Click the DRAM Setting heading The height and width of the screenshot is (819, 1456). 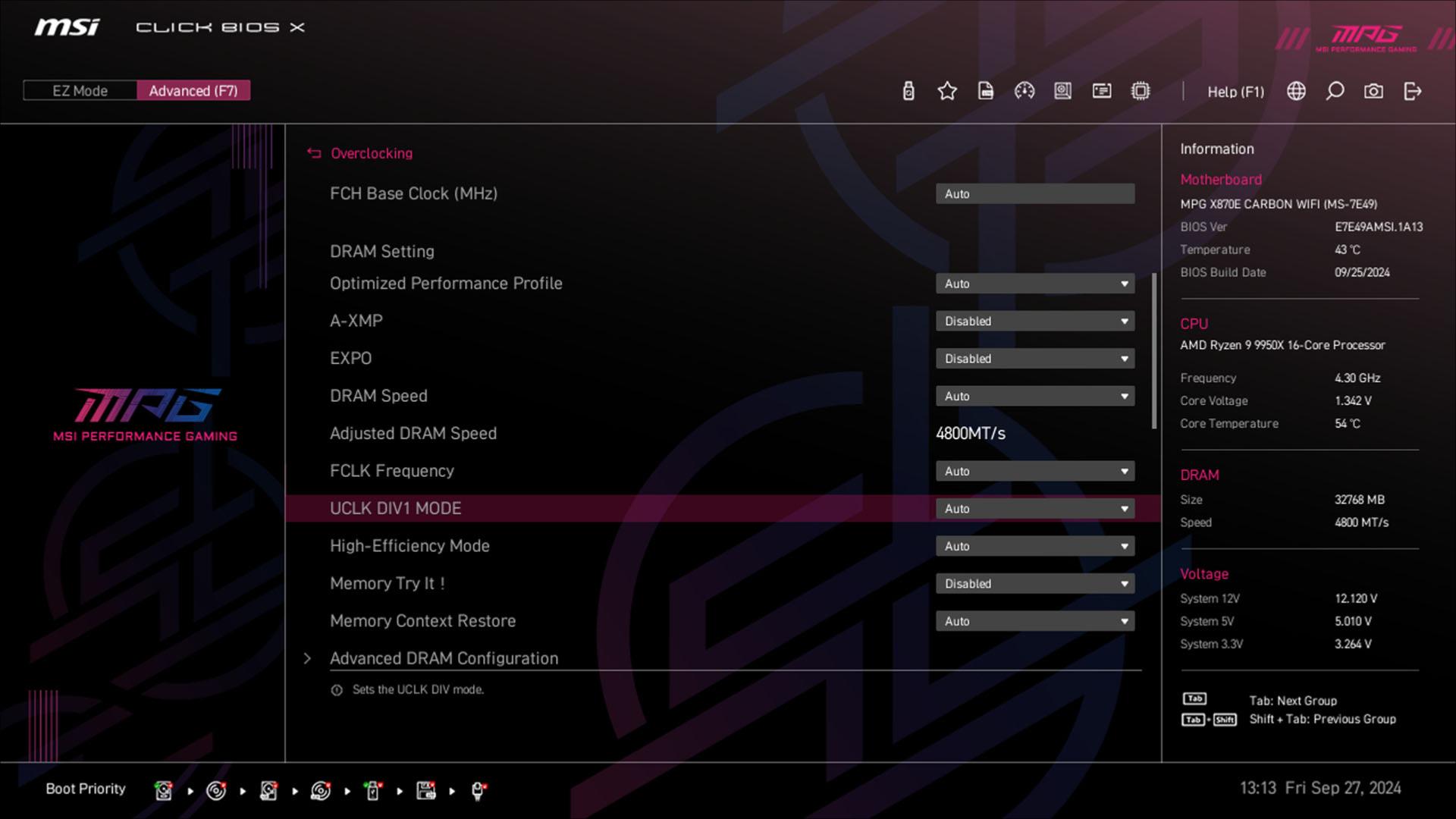click(382, 252)
